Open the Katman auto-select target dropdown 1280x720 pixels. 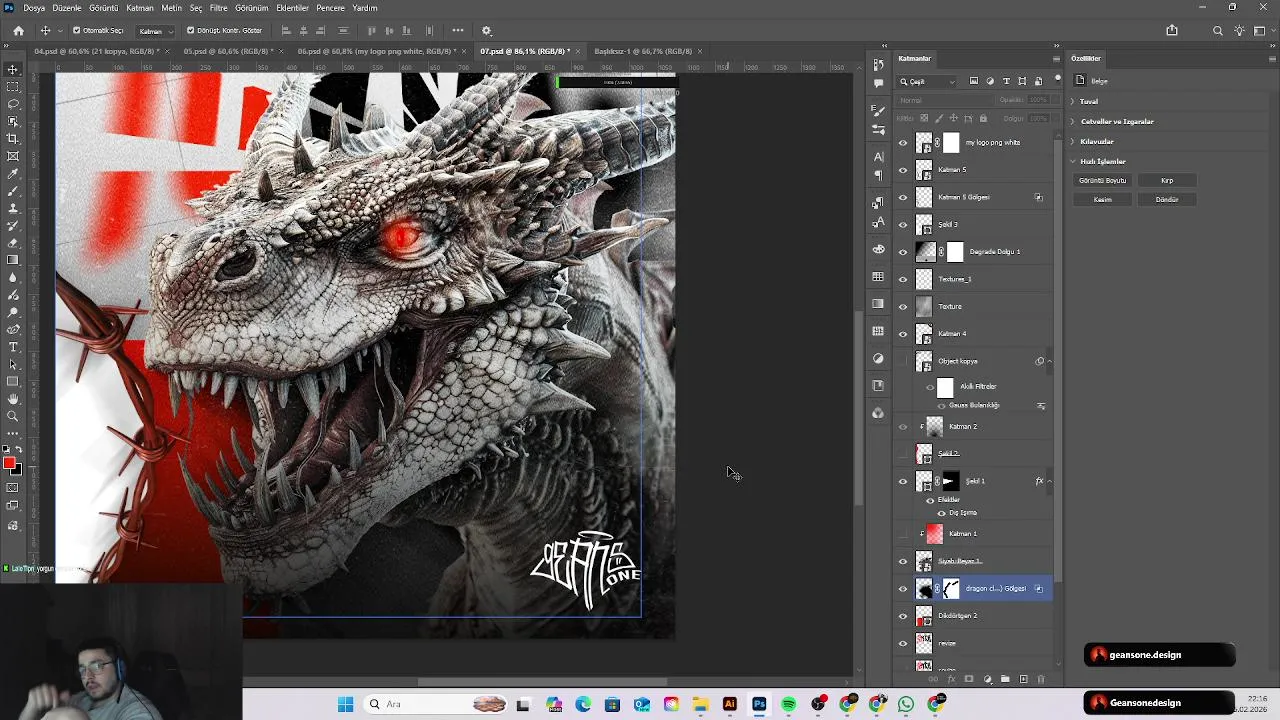pos(155,31)
